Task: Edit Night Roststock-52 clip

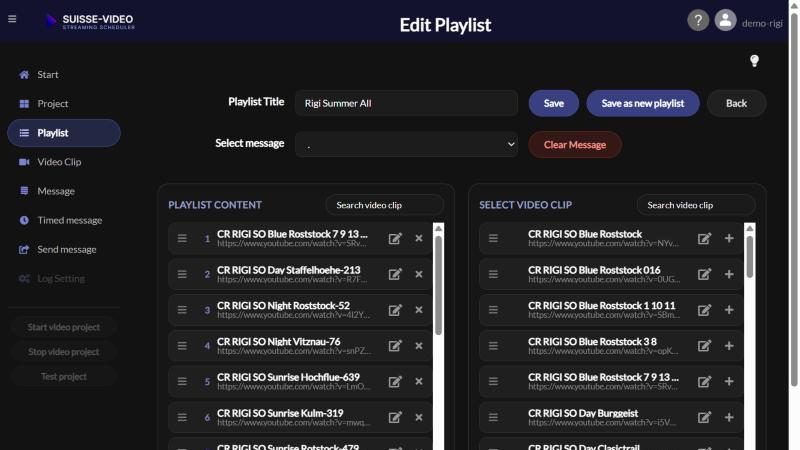Action: (395, 310)
